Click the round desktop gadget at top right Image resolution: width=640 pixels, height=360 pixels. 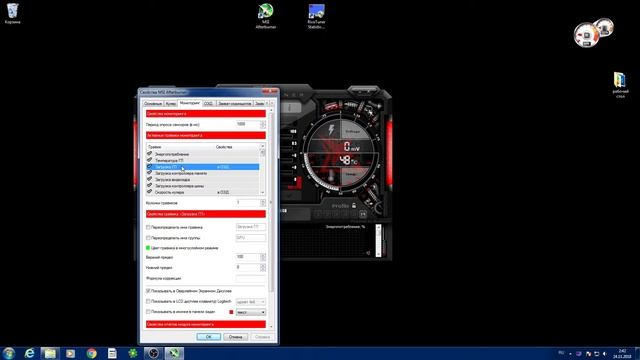[587, 35]
